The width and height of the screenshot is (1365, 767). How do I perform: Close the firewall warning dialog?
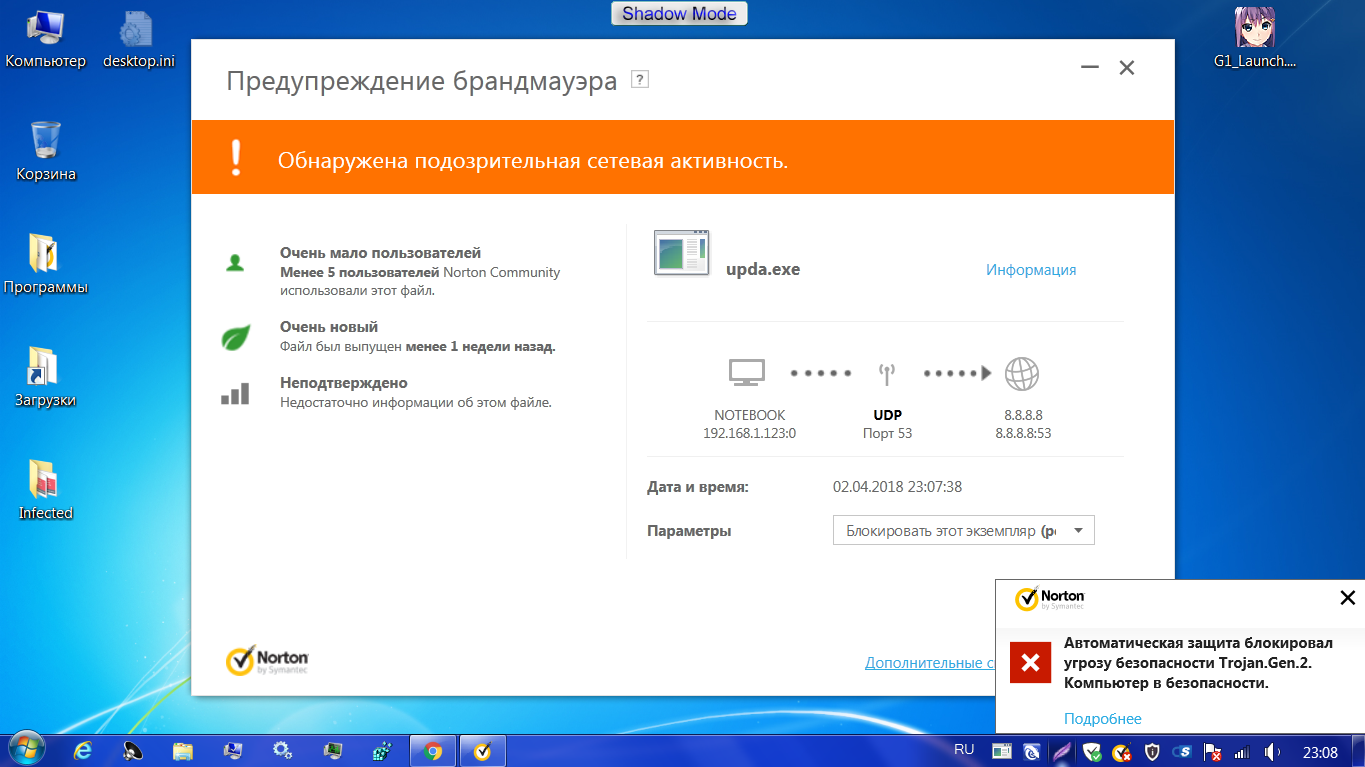pyautogui.click(x=1127, y=68)
